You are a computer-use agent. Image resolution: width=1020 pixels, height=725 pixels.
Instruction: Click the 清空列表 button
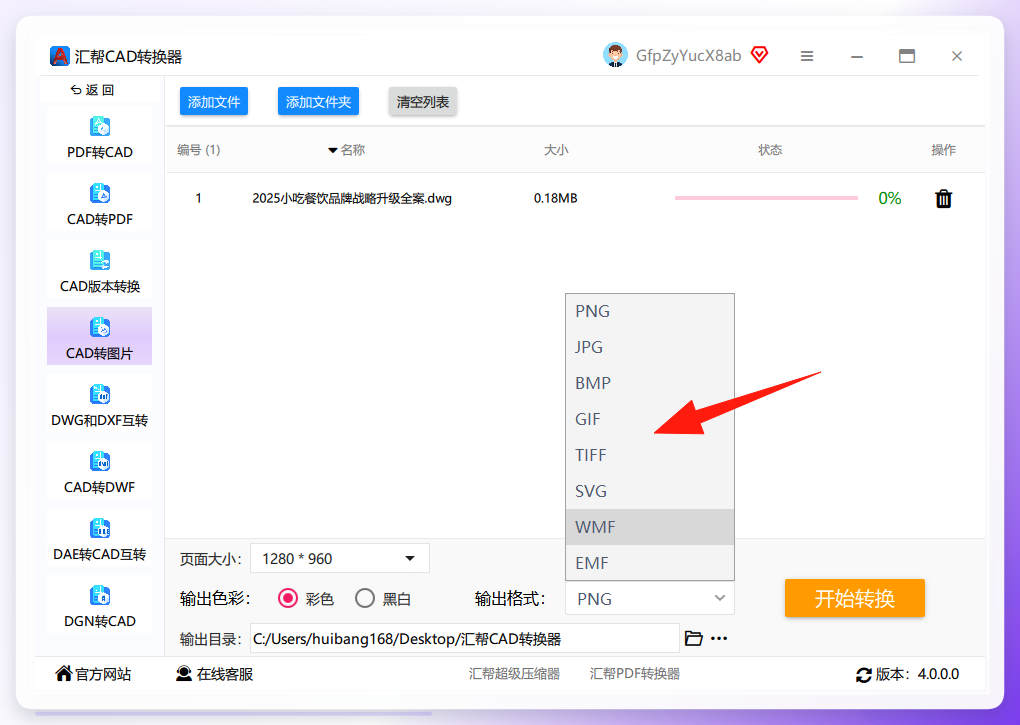click(423, 101)
